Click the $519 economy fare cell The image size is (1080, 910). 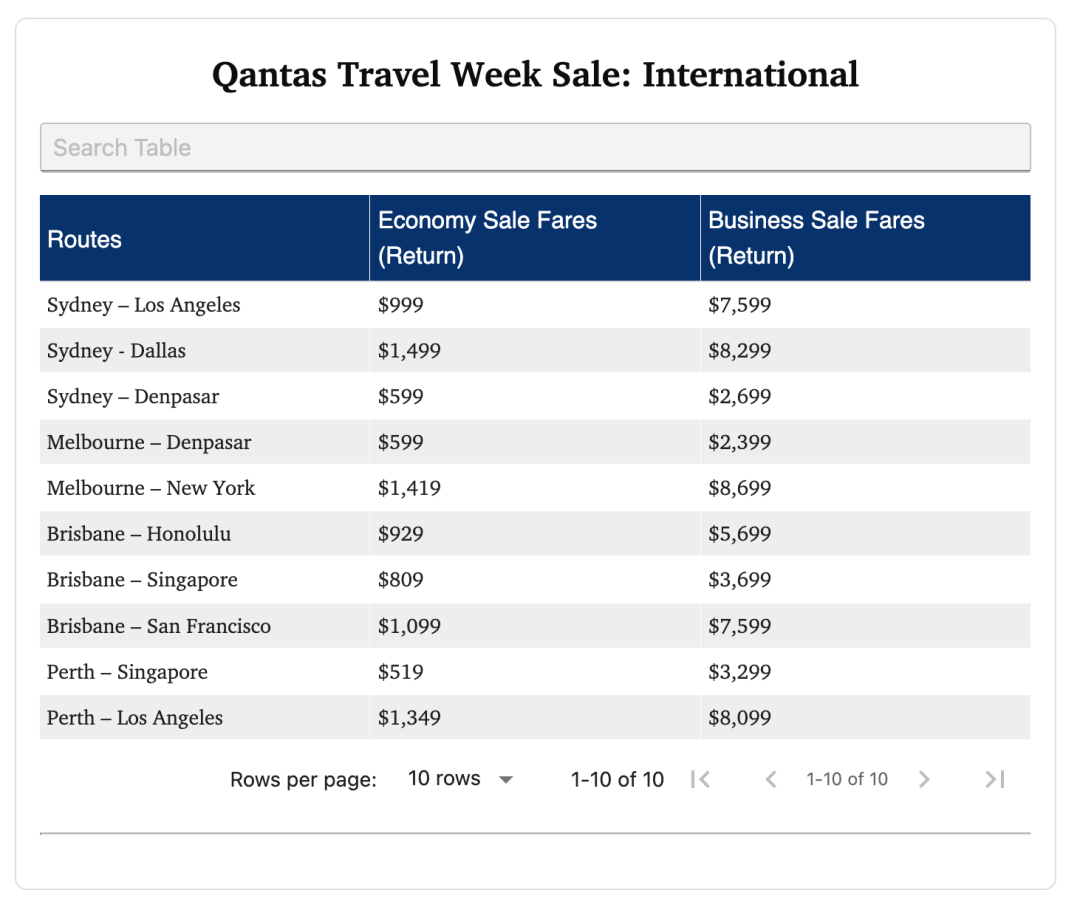pyautogui.click(x=401, y=672)
